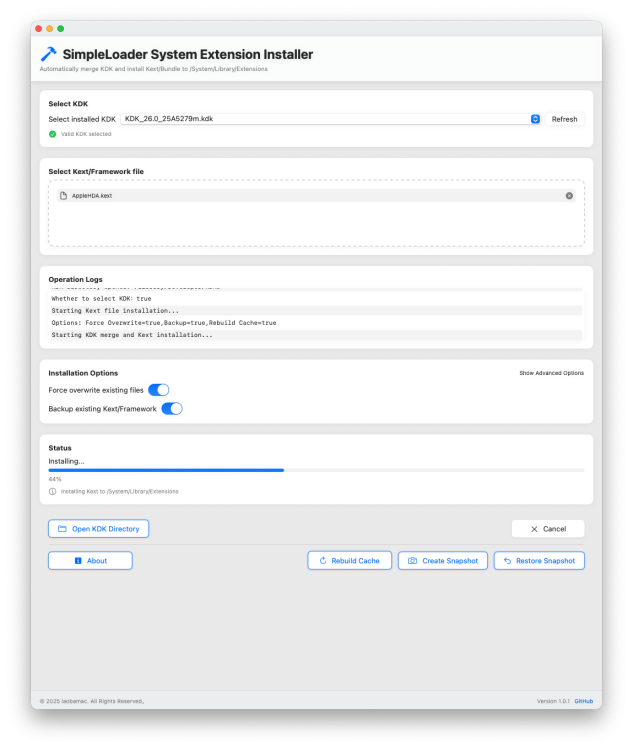Click the info icon in About button

[x=78, y=561]
